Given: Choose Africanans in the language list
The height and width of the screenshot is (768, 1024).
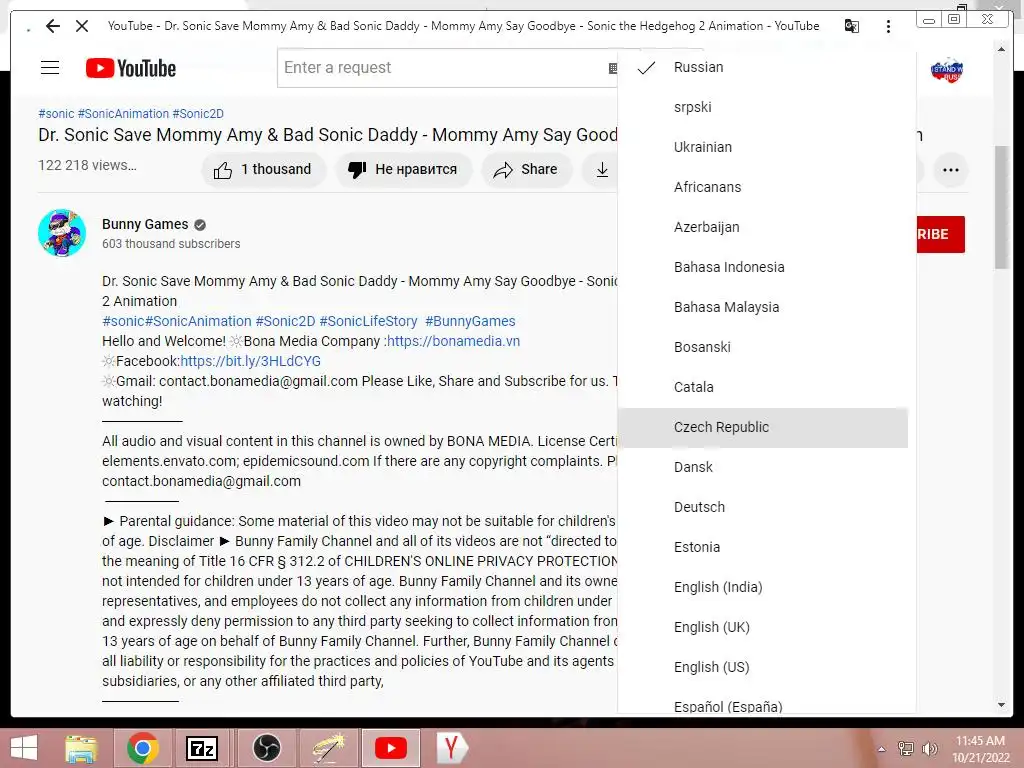Looking at the screenshot, I should pos(763,187).
